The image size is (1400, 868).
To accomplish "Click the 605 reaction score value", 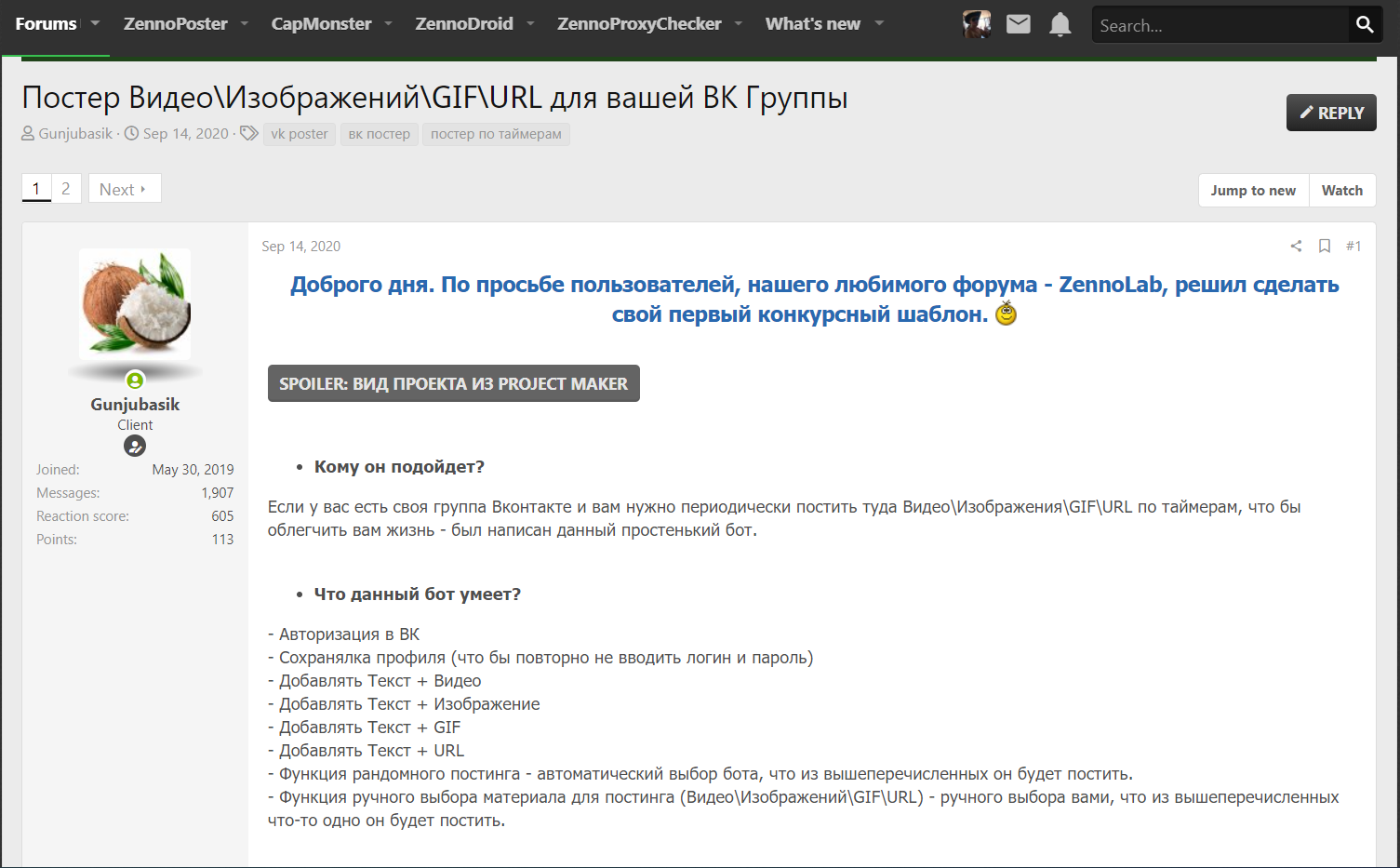I will tap(222, 515).
